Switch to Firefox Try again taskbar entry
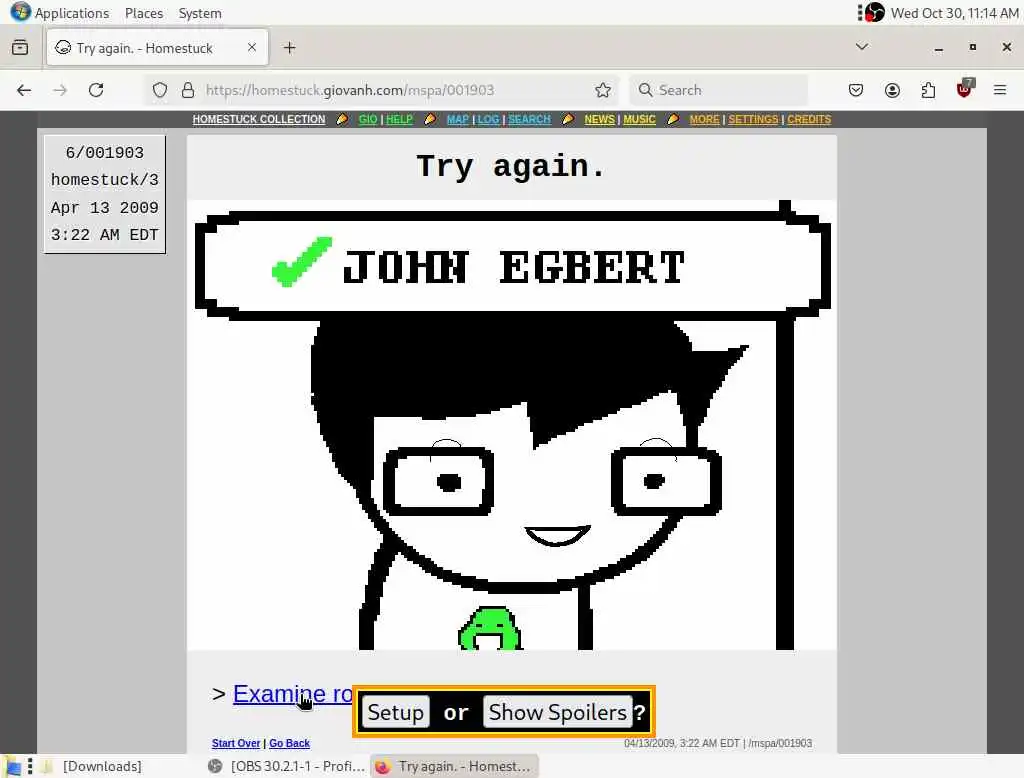 coord(455,766)
